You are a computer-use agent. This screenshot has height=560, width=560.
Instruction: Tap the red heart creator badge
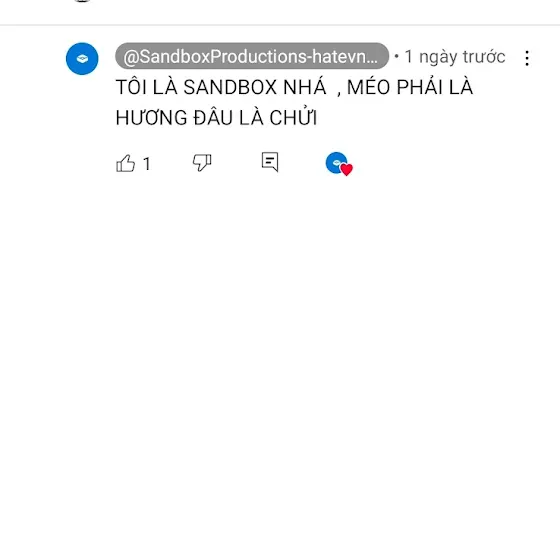point(346,169)
